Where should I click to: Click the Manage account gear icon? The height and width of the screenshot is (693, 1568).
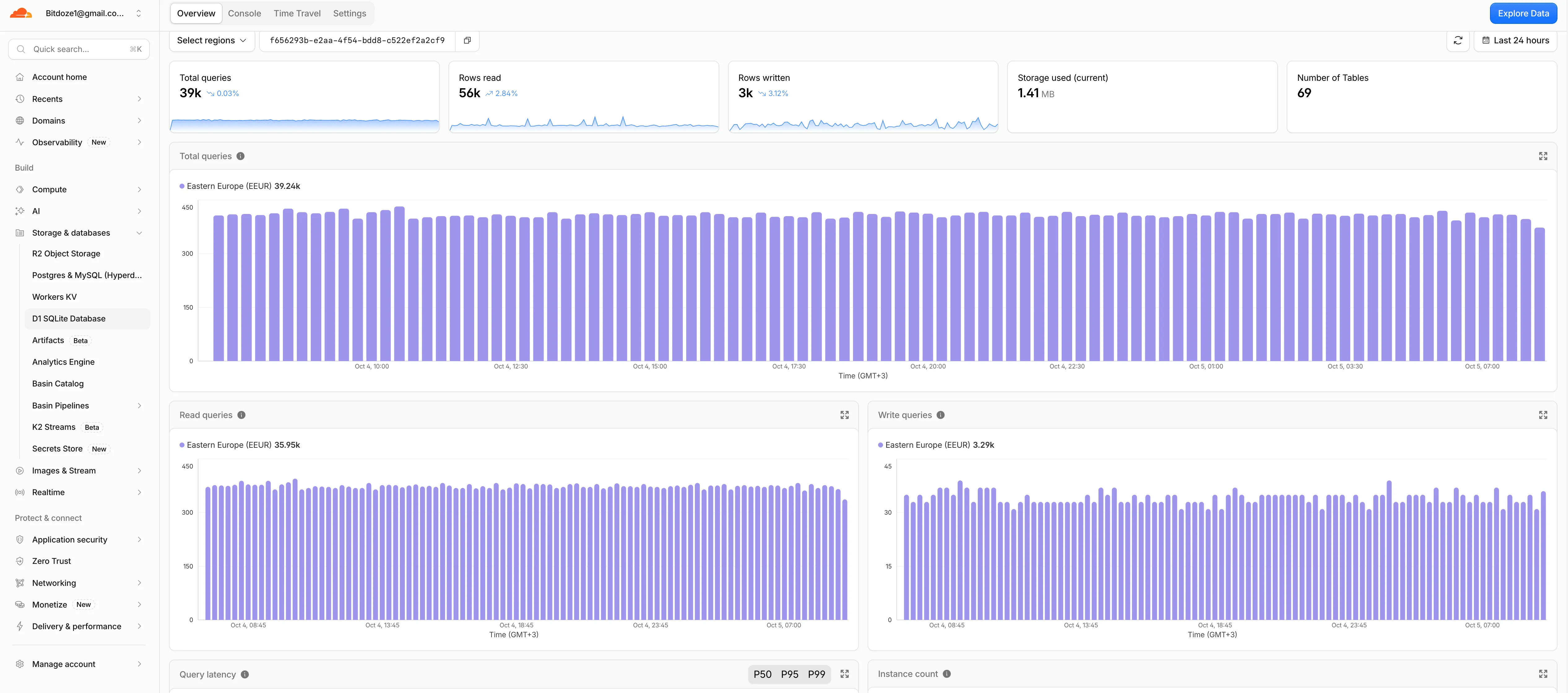(x=19, y=664)
